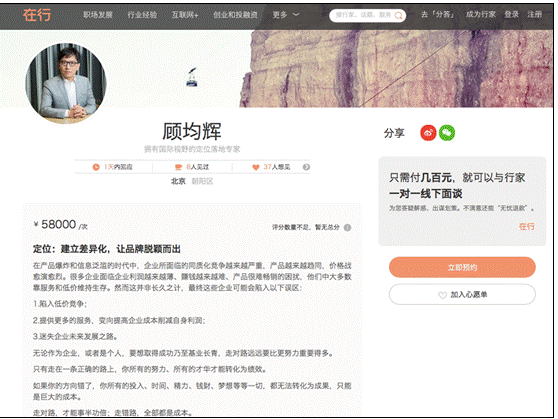Click the 在行 logo in header
This screenshot has height=419, width=558.
(x=37, y=15)
